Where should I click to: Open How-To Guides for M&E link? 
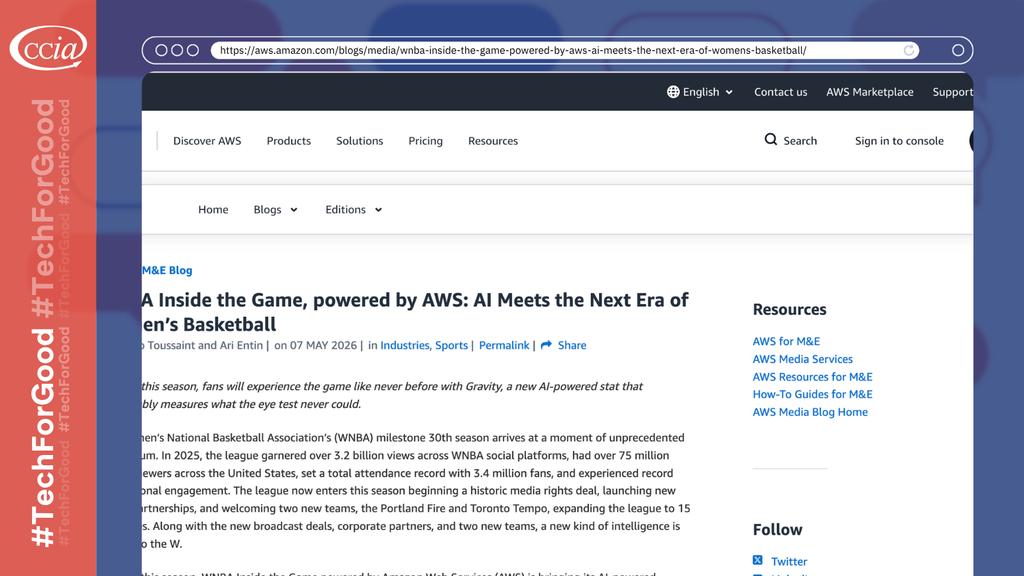812,394
